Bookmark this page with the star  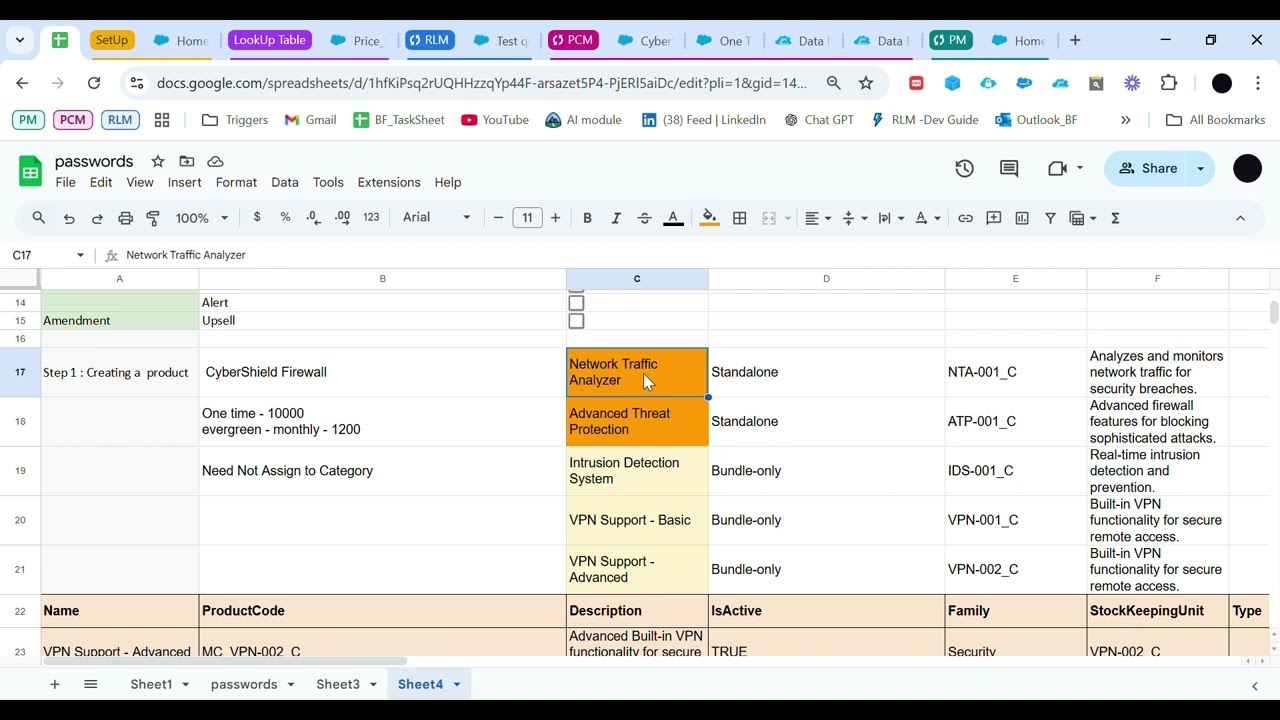pos(866,83)
